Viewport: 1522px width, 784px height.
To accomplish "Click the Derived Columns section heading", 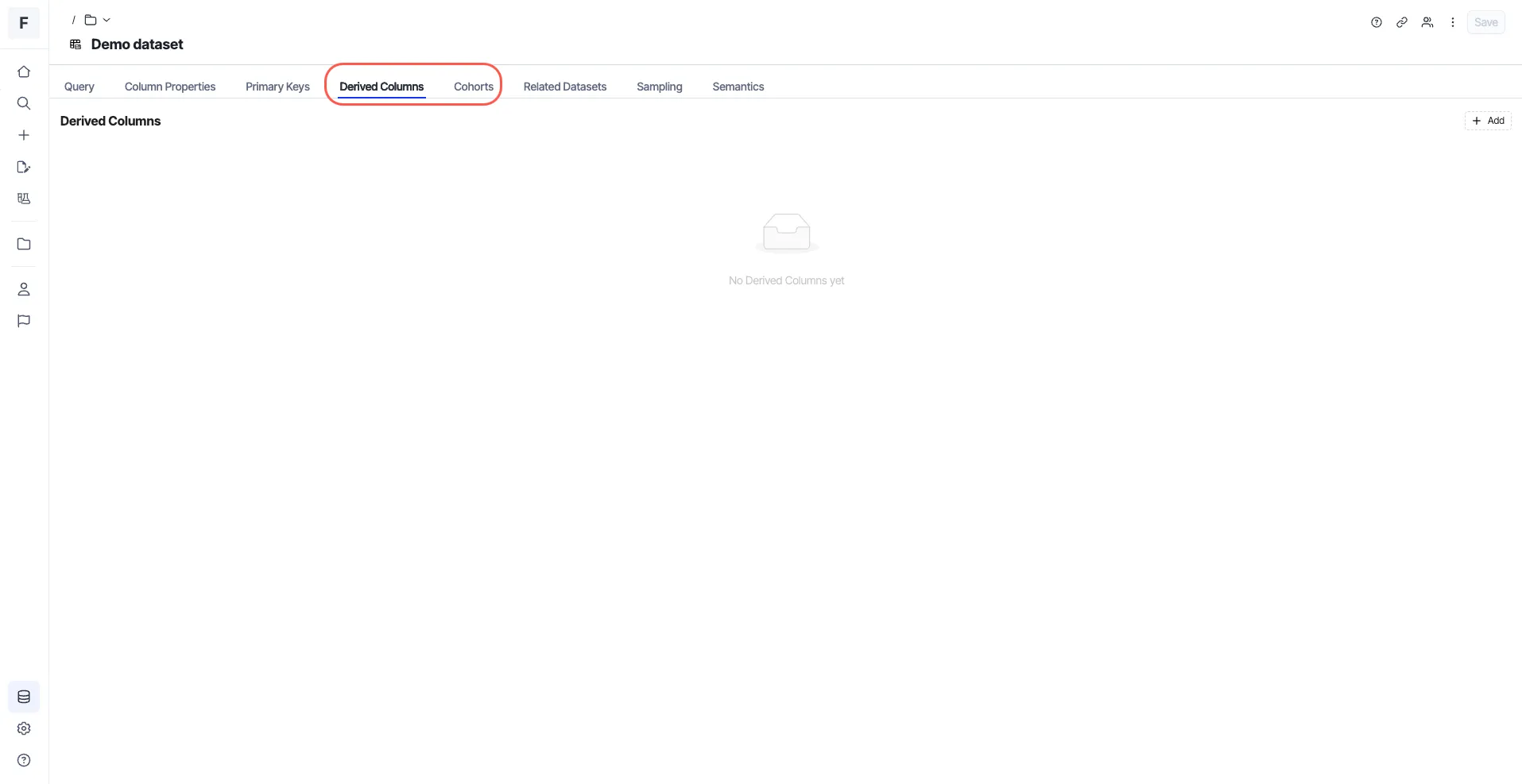I will click(110, 121).
